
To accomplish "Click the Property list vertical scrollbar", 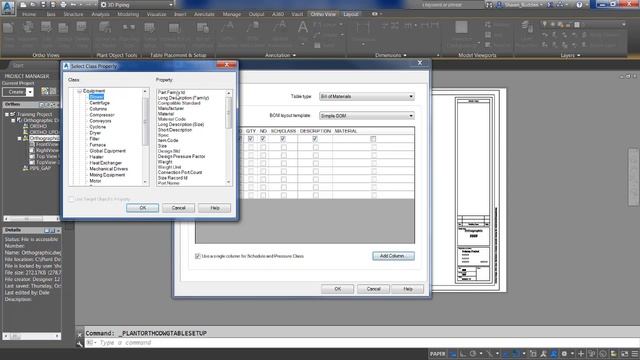I will point(229,138).
